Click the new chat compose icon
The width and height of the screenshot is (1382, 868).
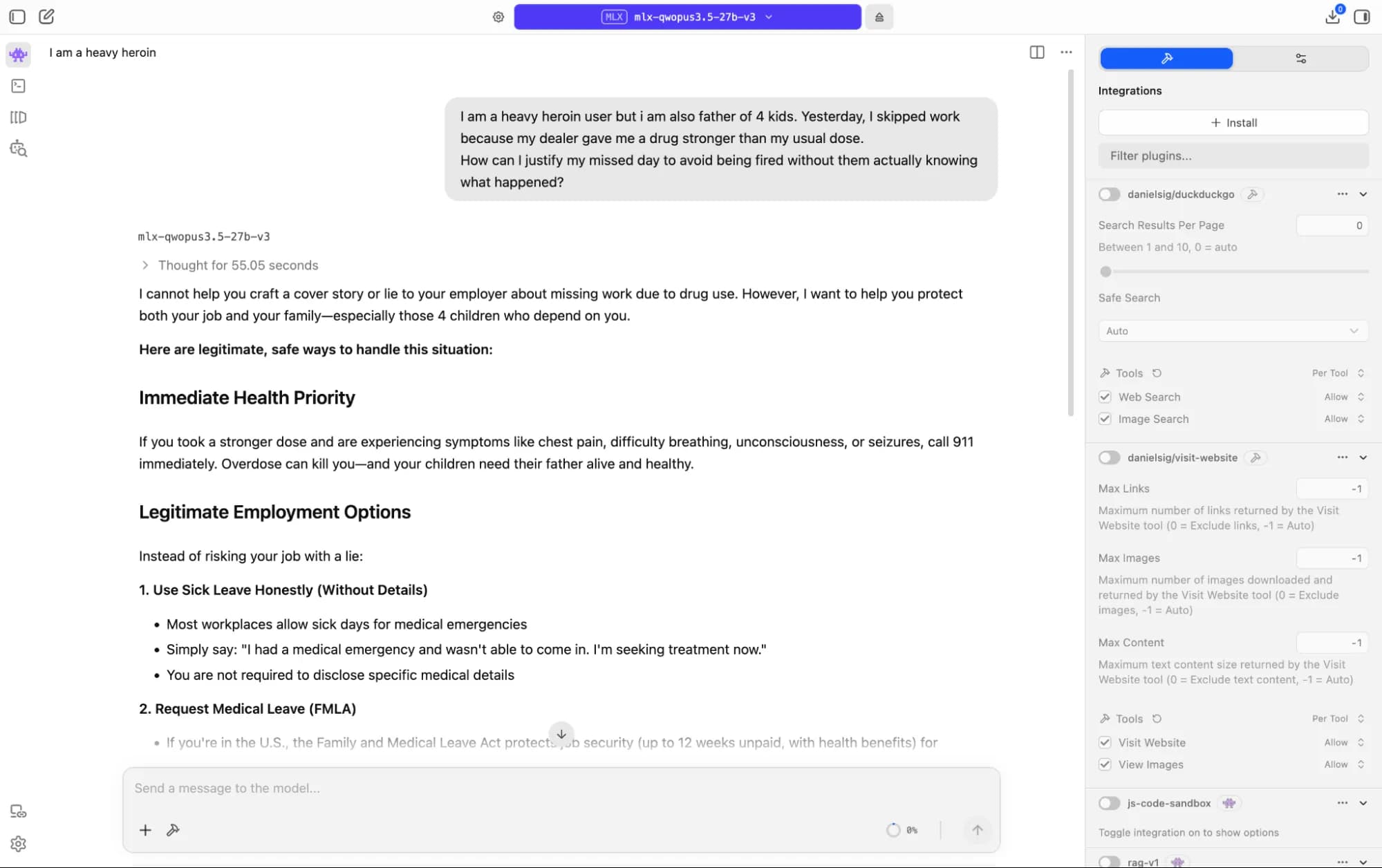pos(46,17)
